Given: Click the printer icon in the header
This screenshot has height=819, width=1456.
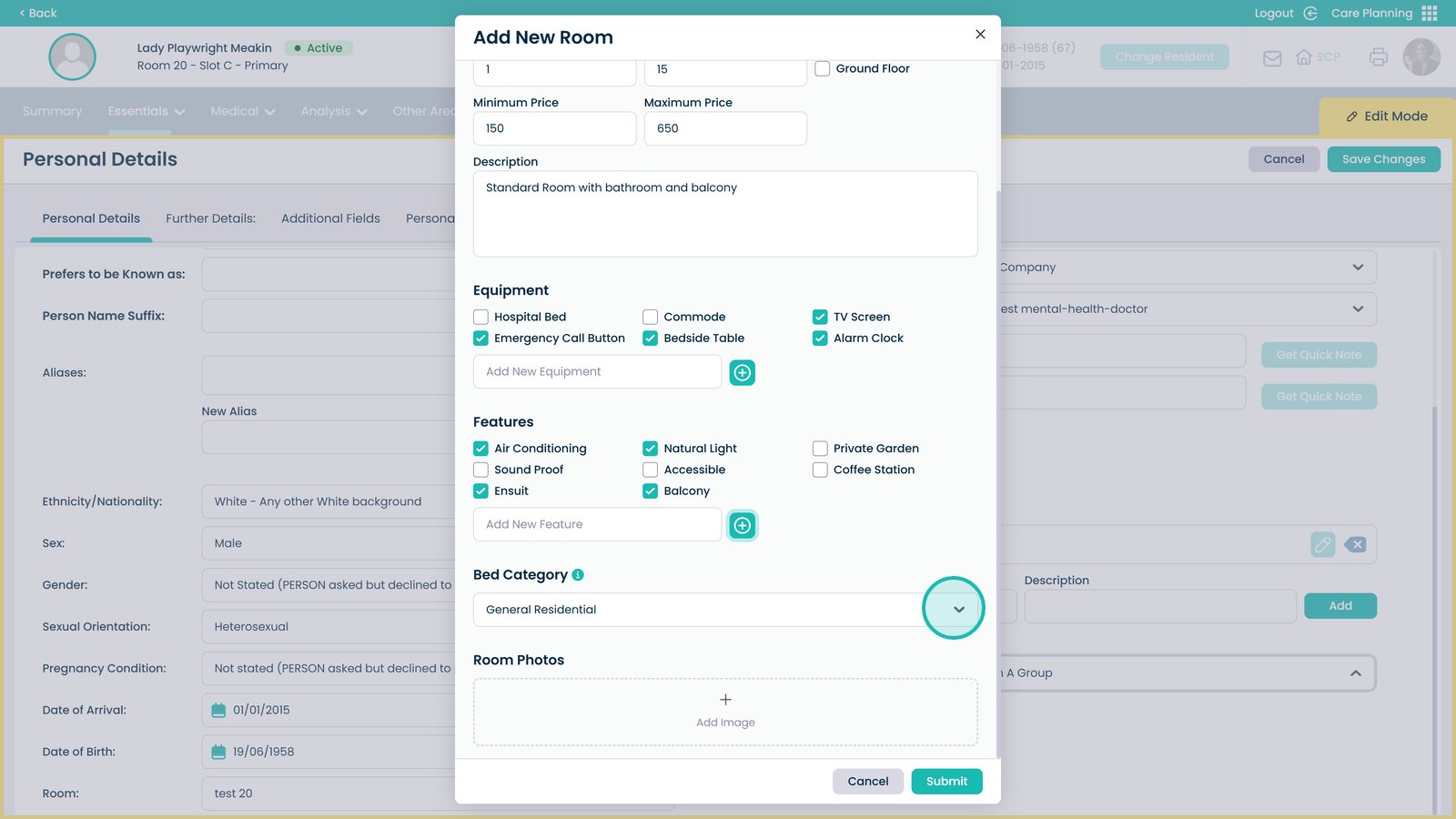Looking at the screenshot, I should pos(1378,57).
